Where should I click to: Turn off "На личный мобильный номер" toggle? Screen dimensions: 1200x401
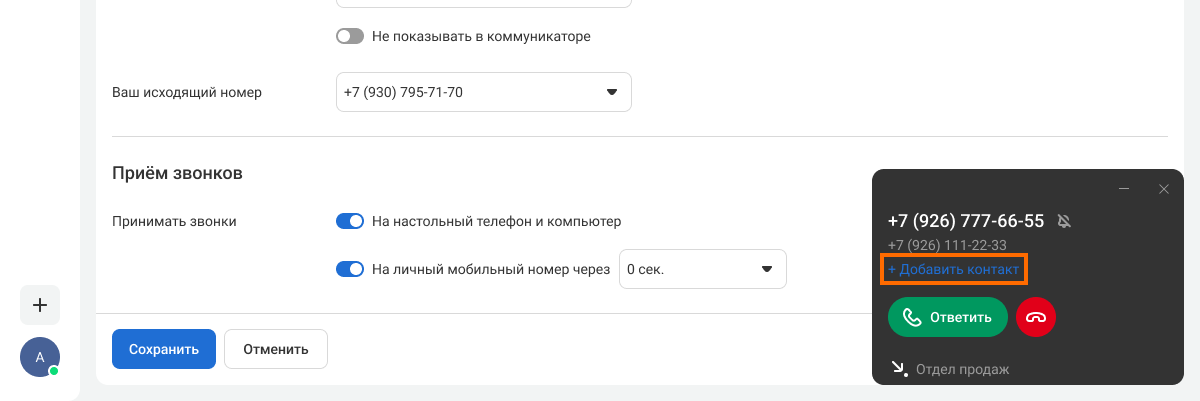[350, 269]
